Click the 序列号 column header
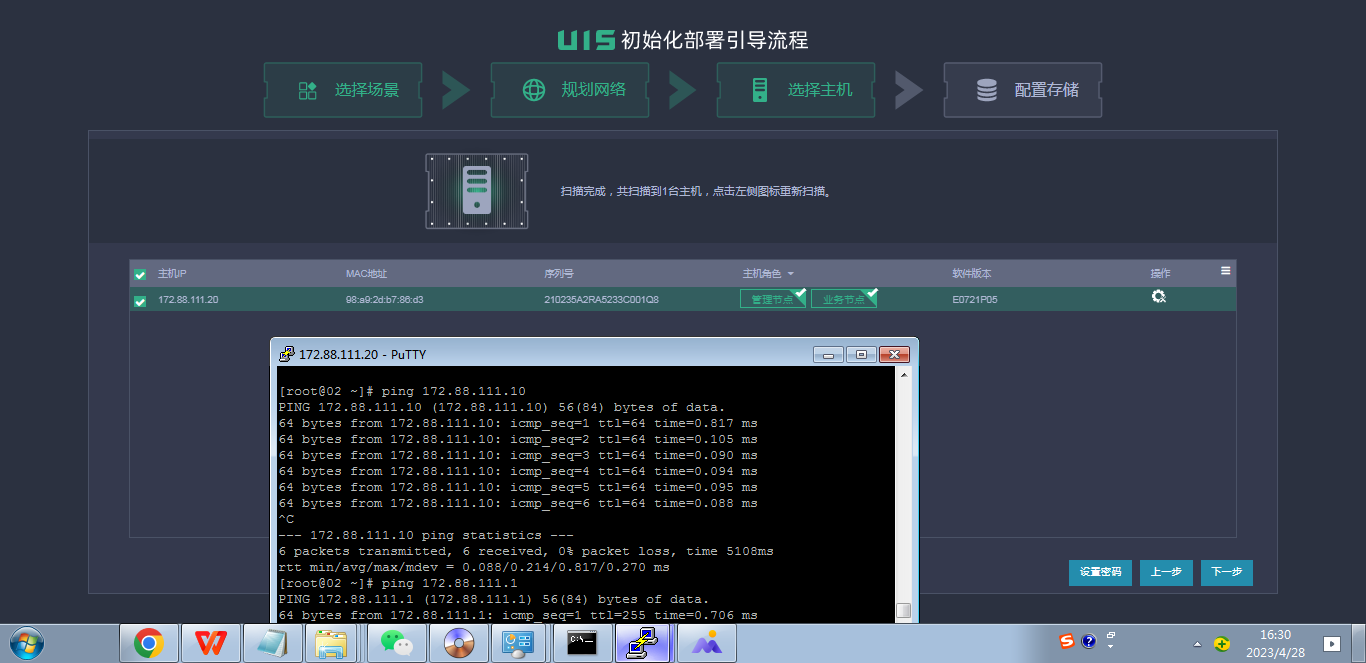Image resolution: width=1366 pixels, height=663 pixels. [x=559, y=274]
